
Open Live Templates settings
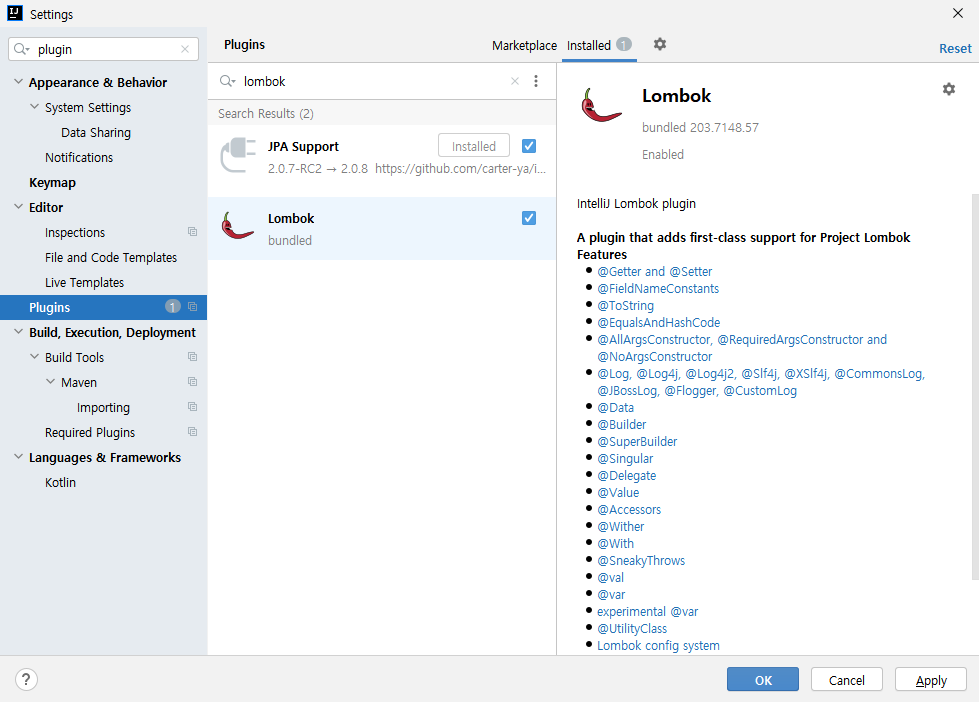point(84,282)
